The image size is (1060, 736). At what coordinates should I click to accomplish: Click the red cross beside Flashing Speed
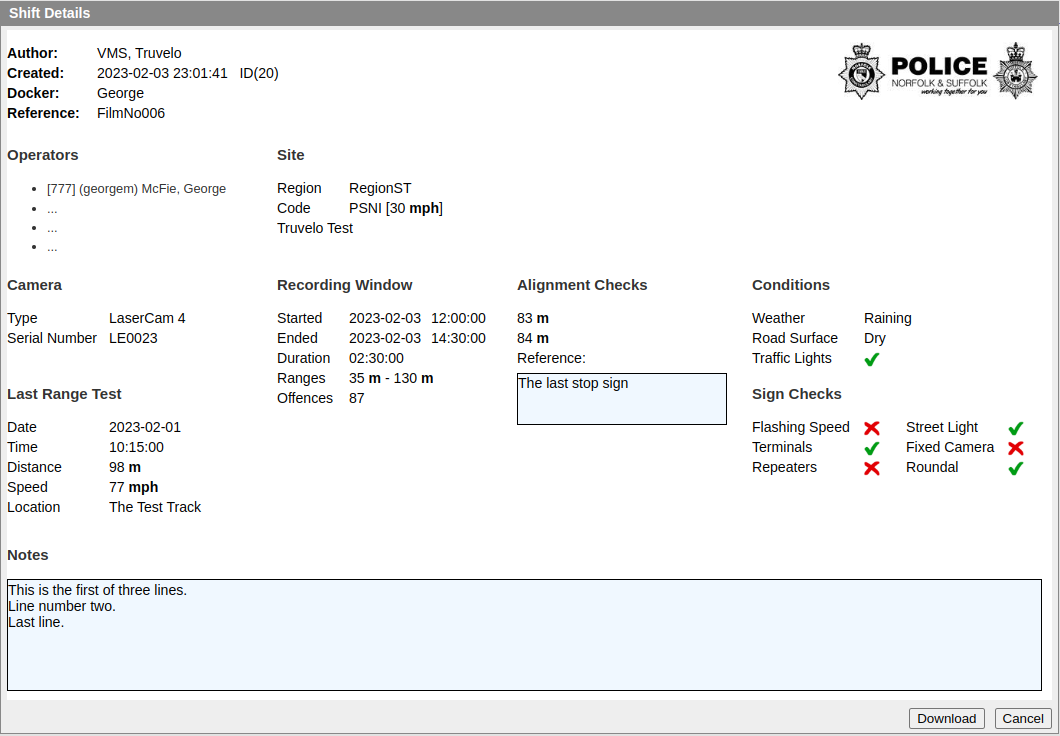[x=871, y=428]
